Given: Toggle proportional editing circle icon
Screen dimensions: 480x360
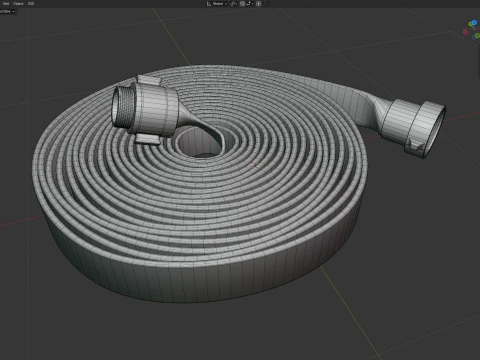Looking at the screenshot, I should (259, 4).
